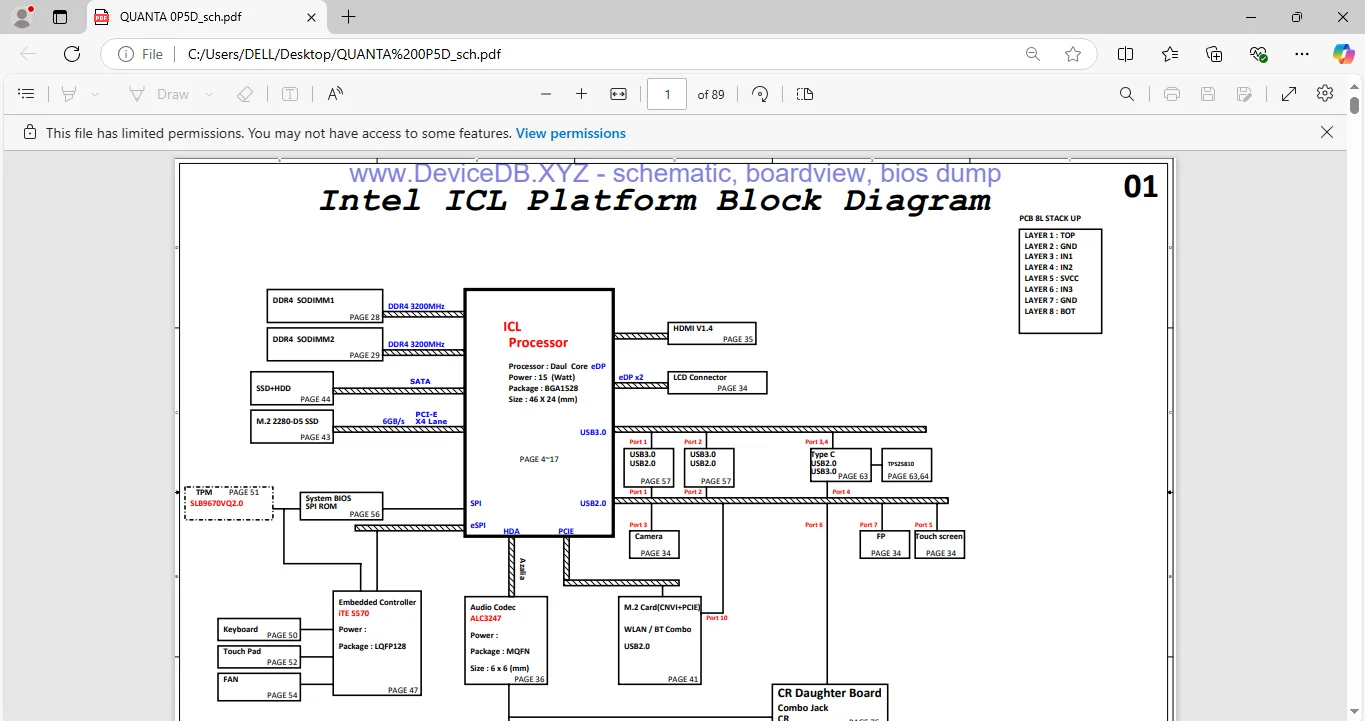Screen dimensions: 1365x721
Task: Start Read aloud
Action: pyautogui.click(x=335, y=94)
